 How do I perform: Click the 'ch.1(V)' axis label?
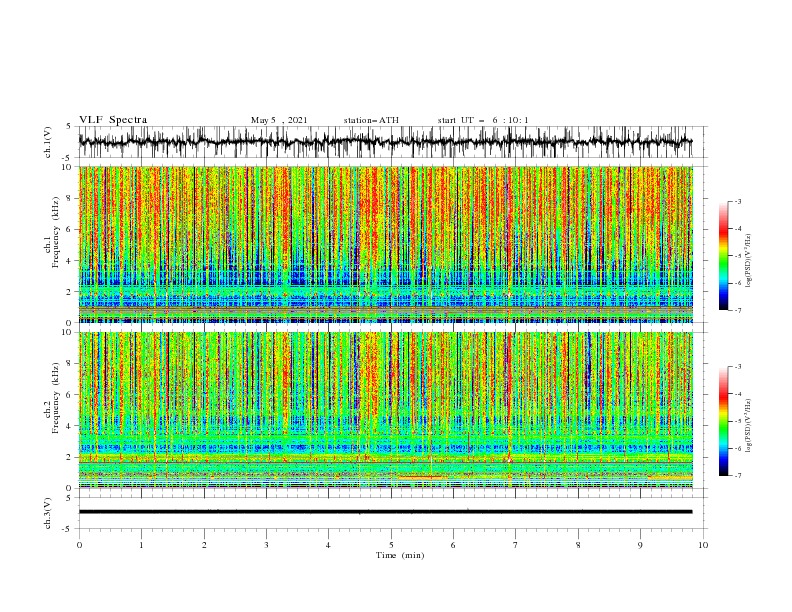point(48,142)
